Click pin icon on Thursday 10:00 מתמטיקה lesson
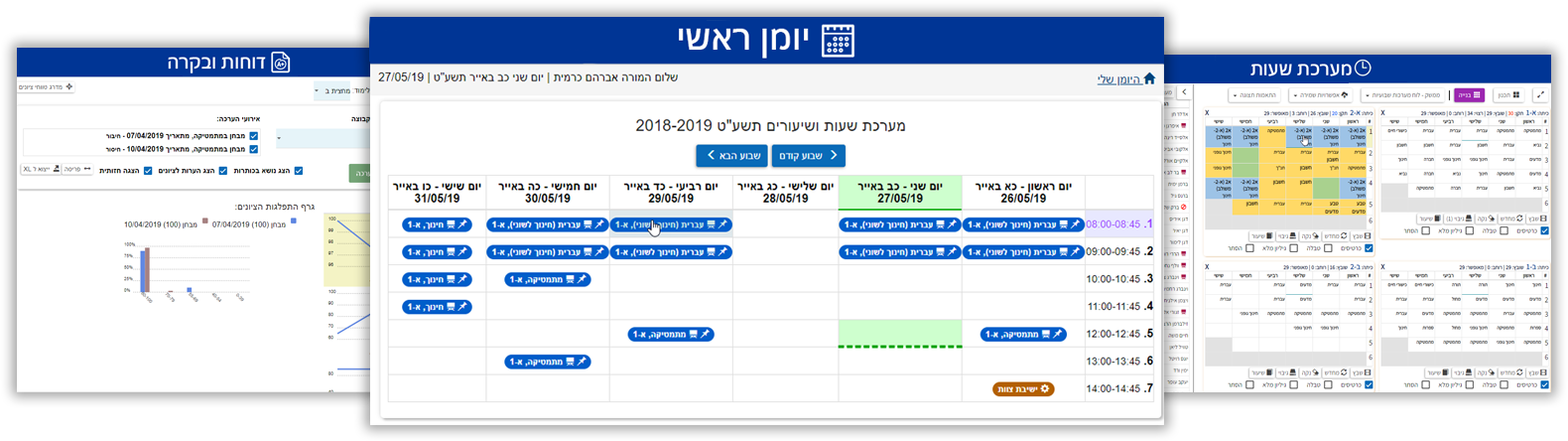The image size is (1568, 441). tap(582, 280)
